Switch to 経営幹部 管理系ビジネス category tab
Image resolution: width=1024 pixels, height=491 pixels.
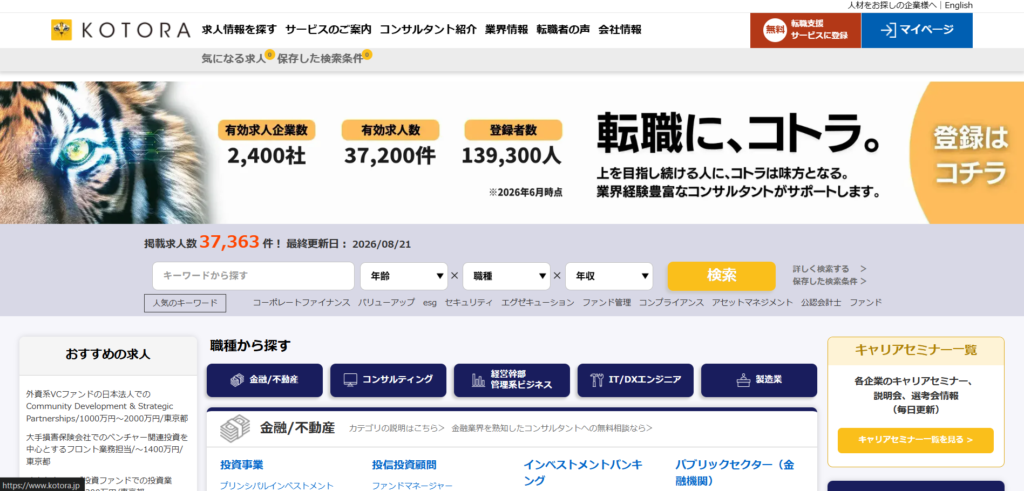[512, 380]
